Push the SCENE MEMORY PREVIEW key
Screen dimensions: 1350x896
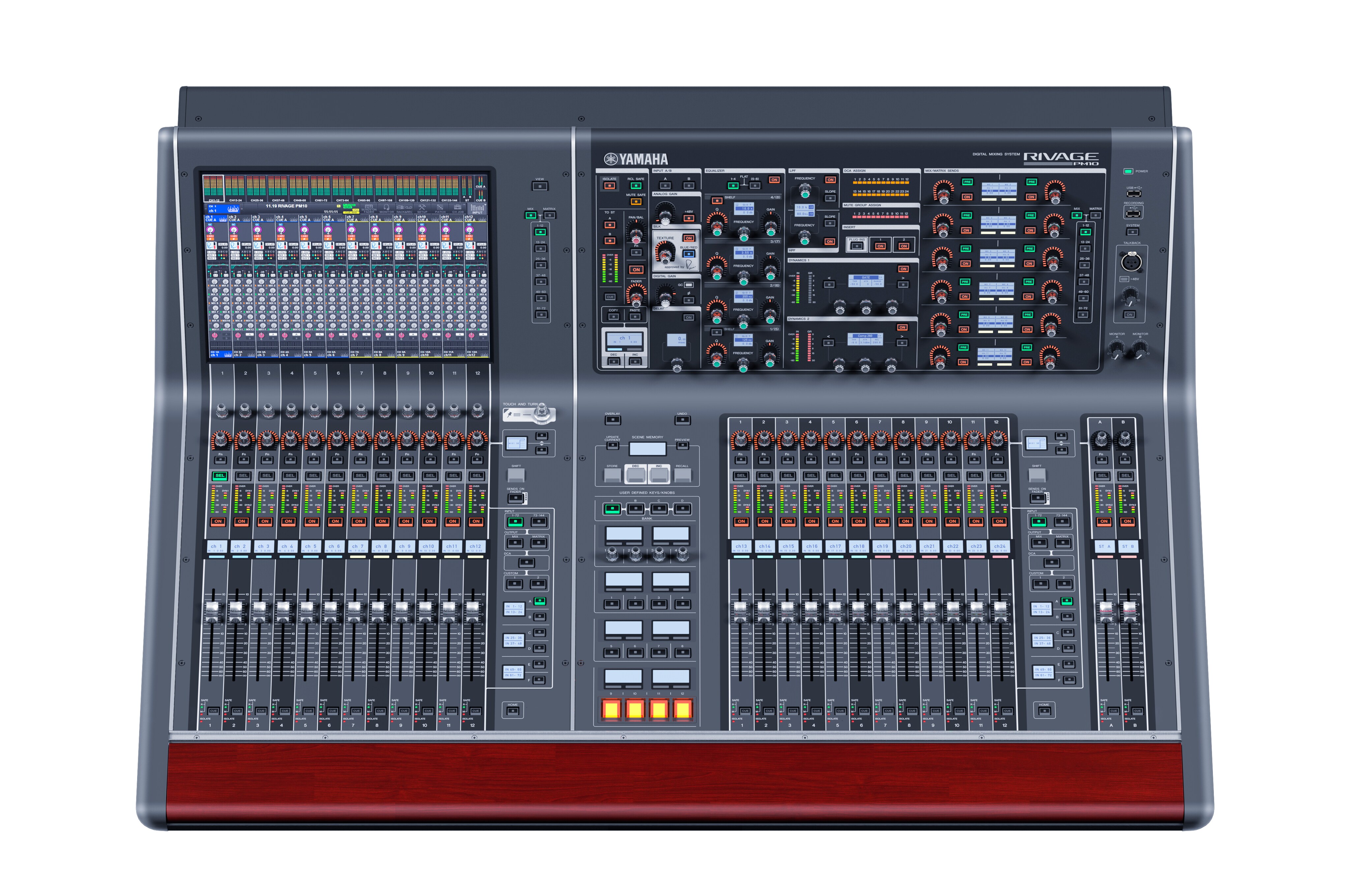[x=683, y=445]
